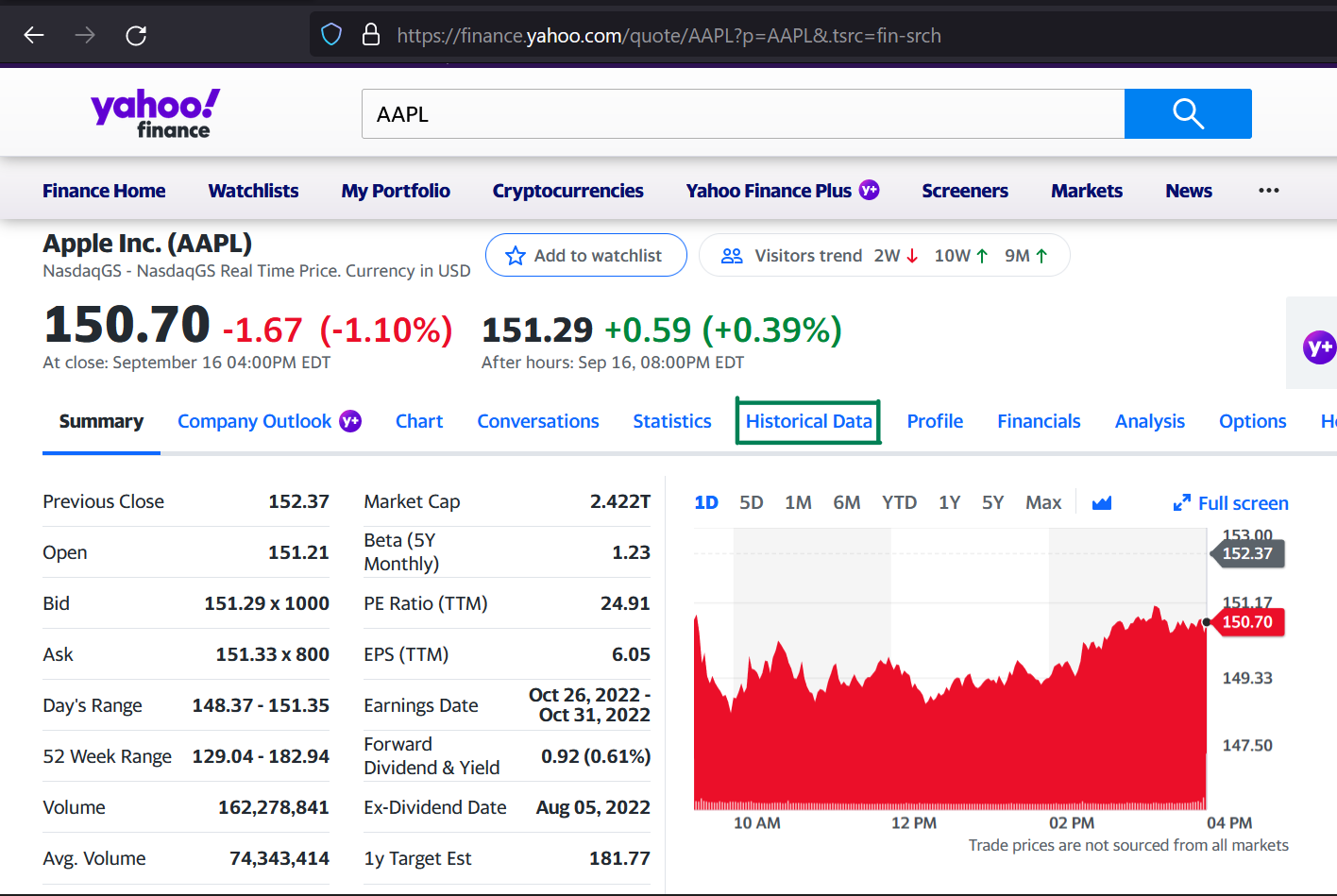Click the Ex-Dividend Date value Aug 05, 2022

(x=593, y=807)
